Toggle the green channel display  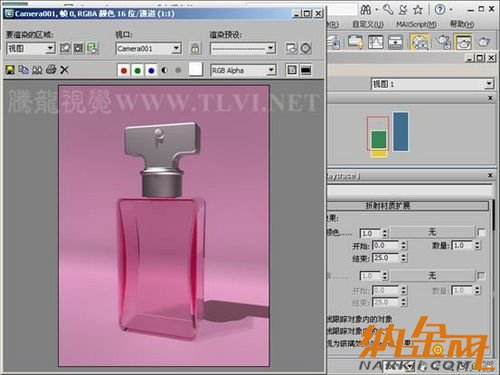(x=138, y=70)
